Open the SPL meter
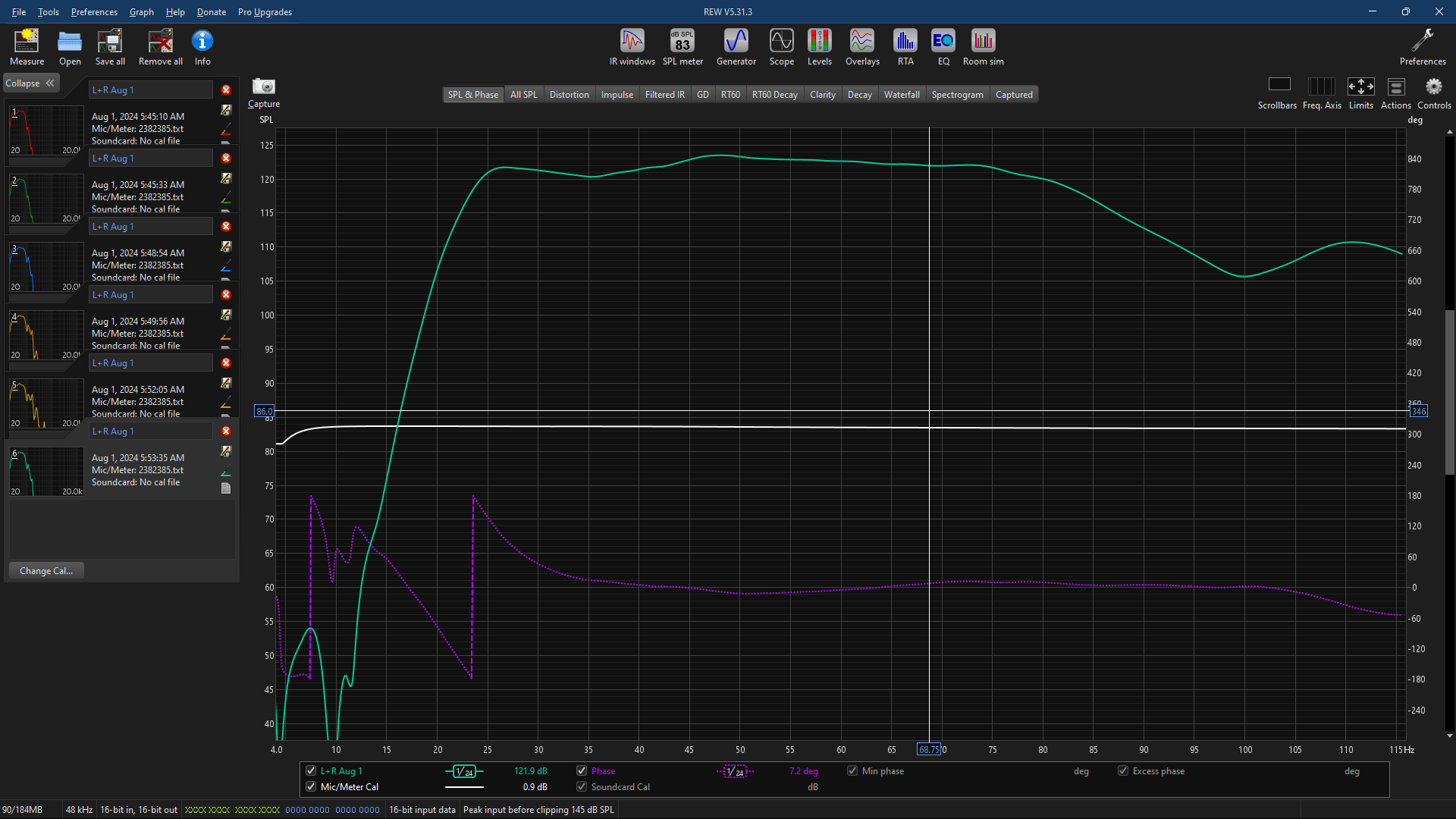The width and height of the screenshot is (1456, 819). pos(682,47)
